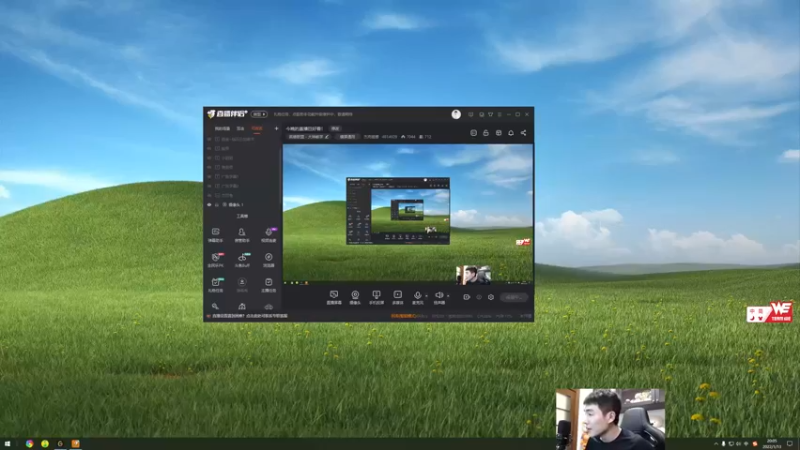Open the orange app on the taskbar
This screenshot has height=450, width=800.
point(76,444)
